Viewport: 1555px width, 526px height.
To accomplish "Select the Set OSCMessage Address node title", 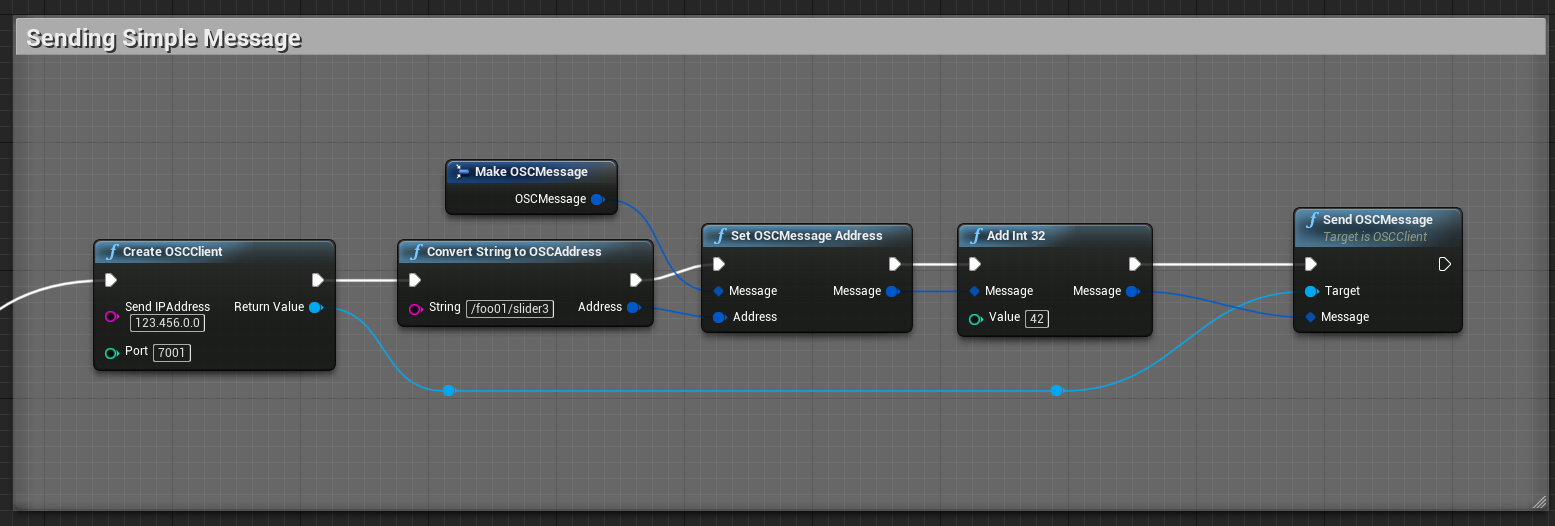I will click(x=807, y=236).
